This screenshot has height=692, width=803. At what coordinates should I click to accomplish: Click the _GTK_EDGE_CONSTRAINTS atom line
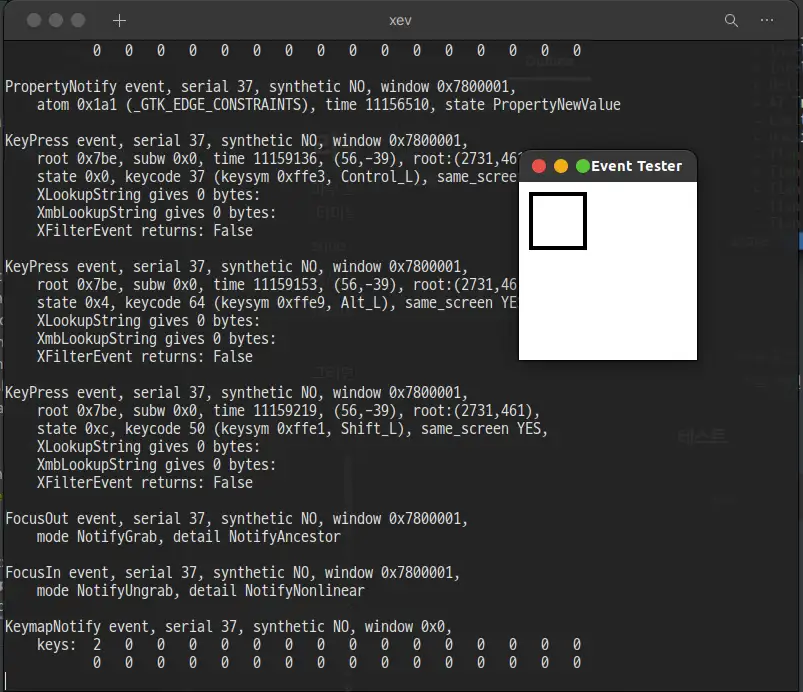click(328, 105)
